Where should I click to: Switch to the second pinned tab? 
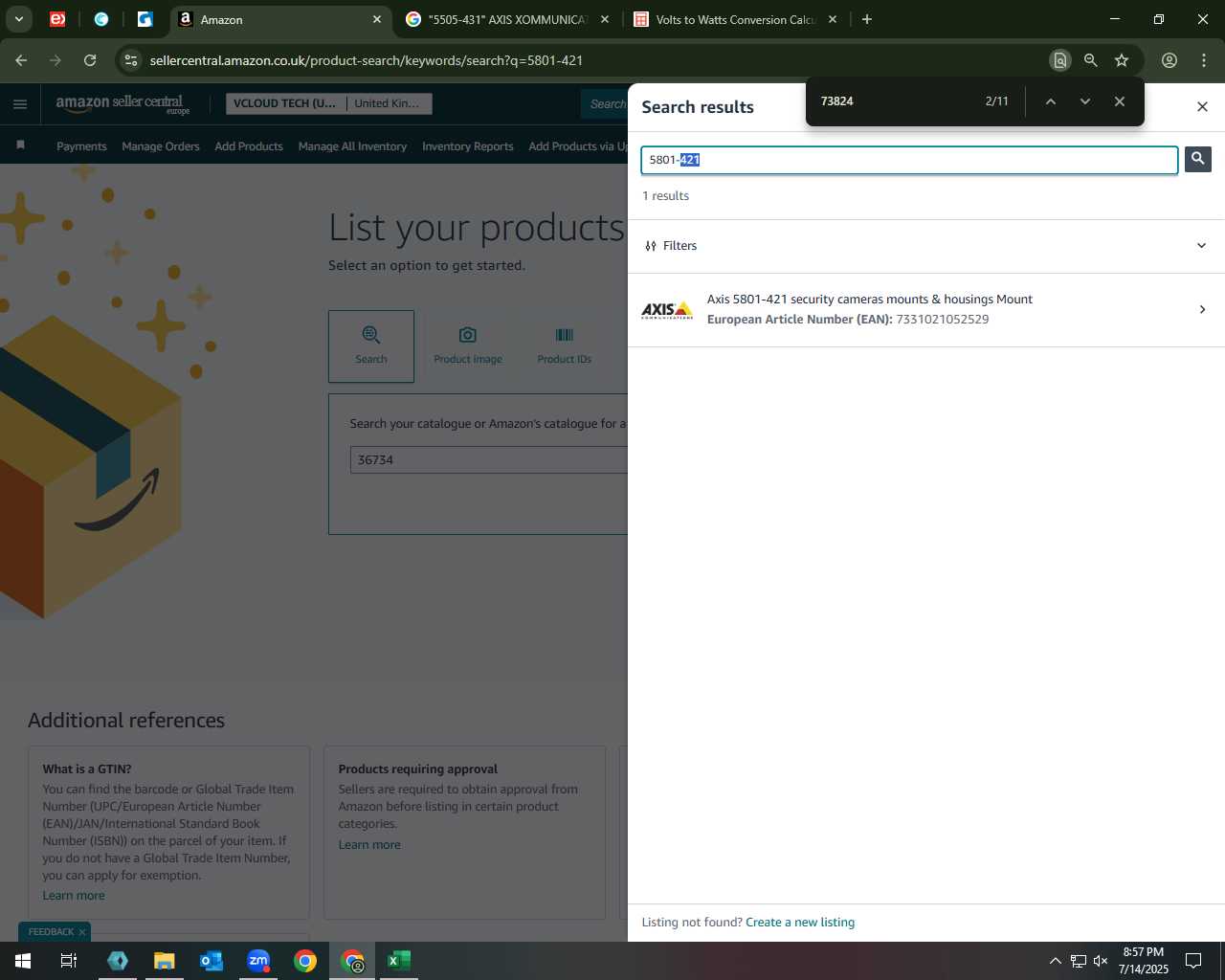click(101, 19)
